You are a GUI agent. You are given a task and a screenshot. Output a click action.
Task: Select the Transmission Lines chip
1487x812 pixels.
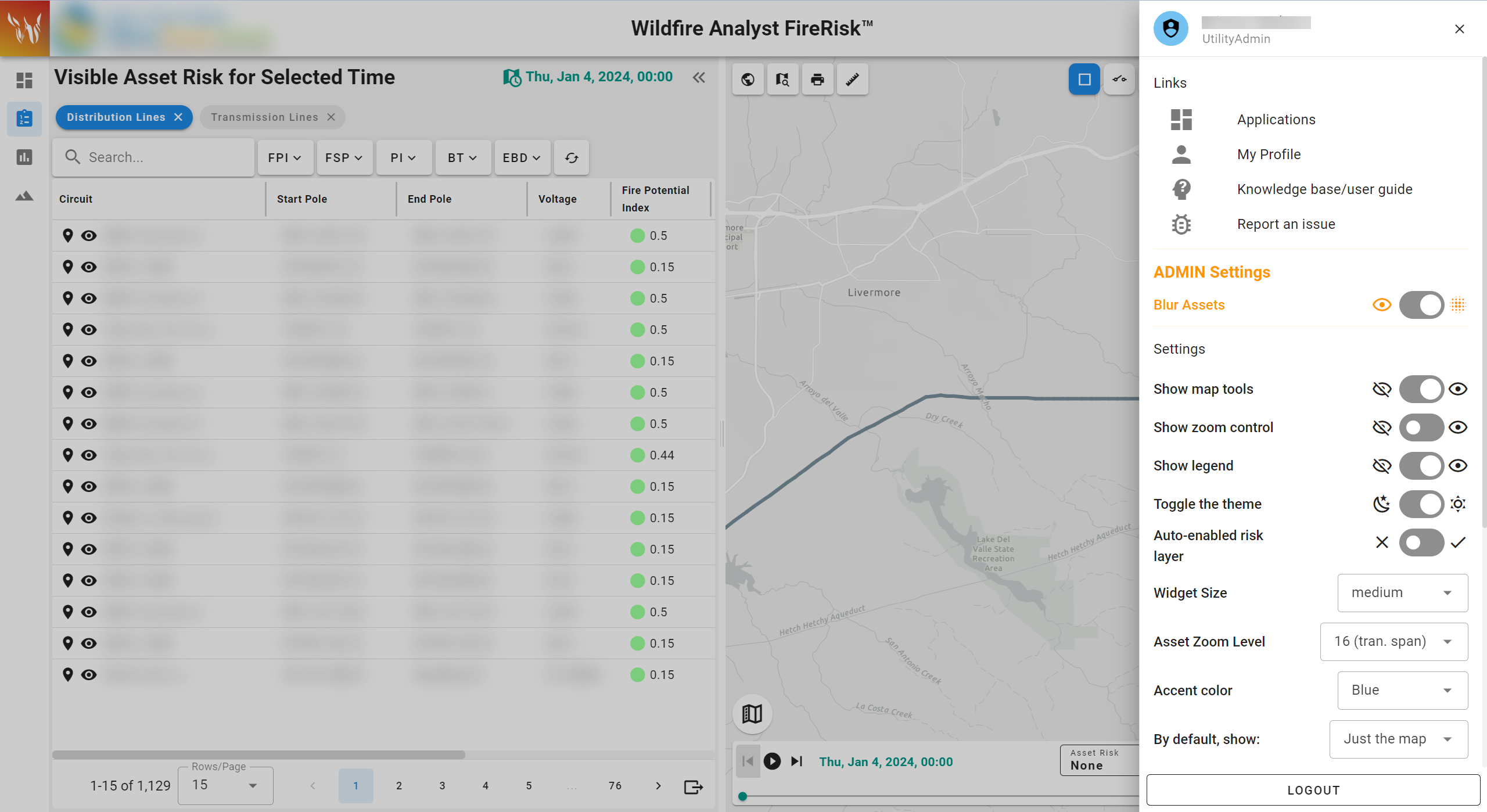tap(264, 117)
